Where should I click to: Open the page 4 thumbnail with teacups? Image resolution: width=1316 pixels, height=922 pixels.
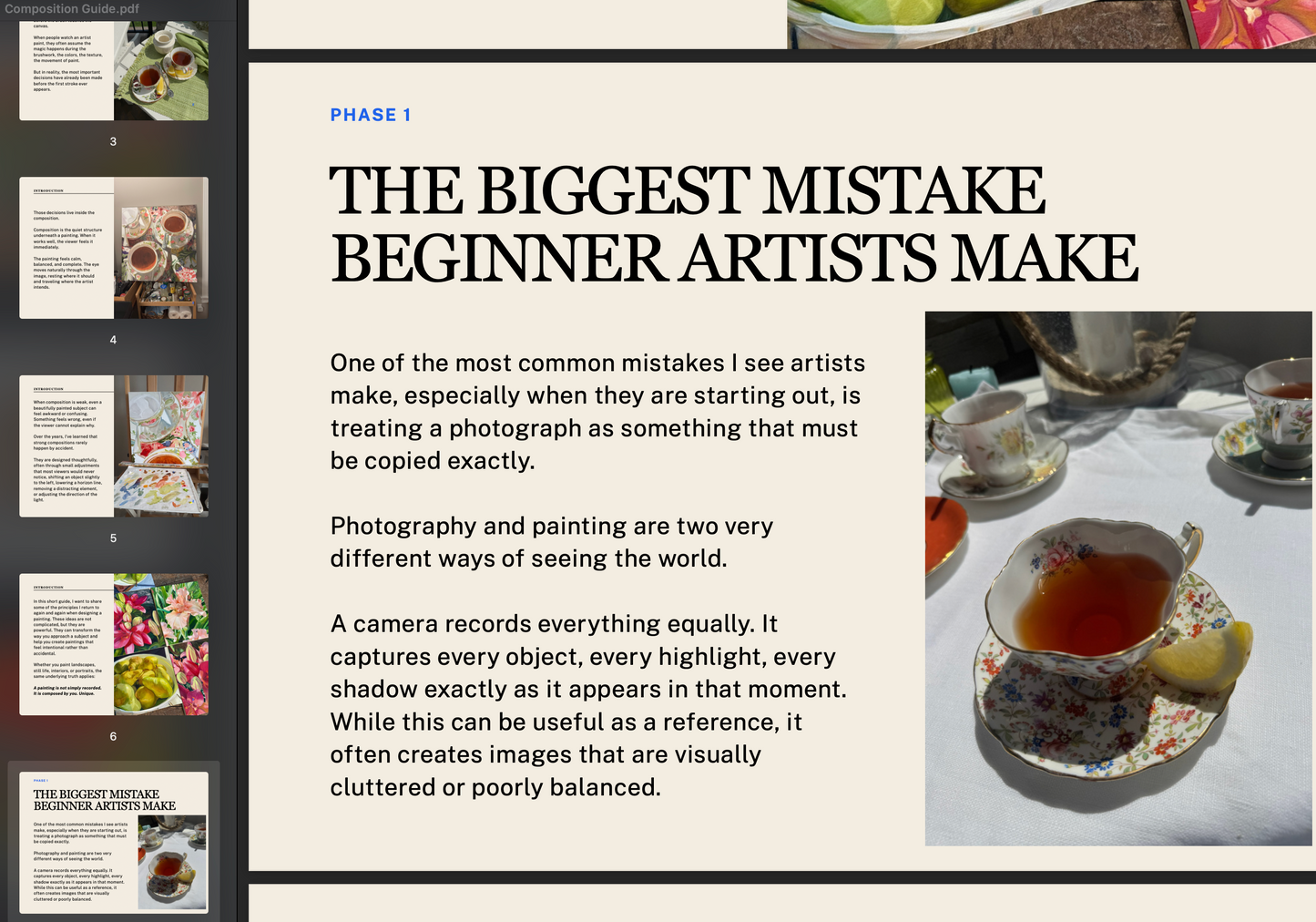coord(114,248)
